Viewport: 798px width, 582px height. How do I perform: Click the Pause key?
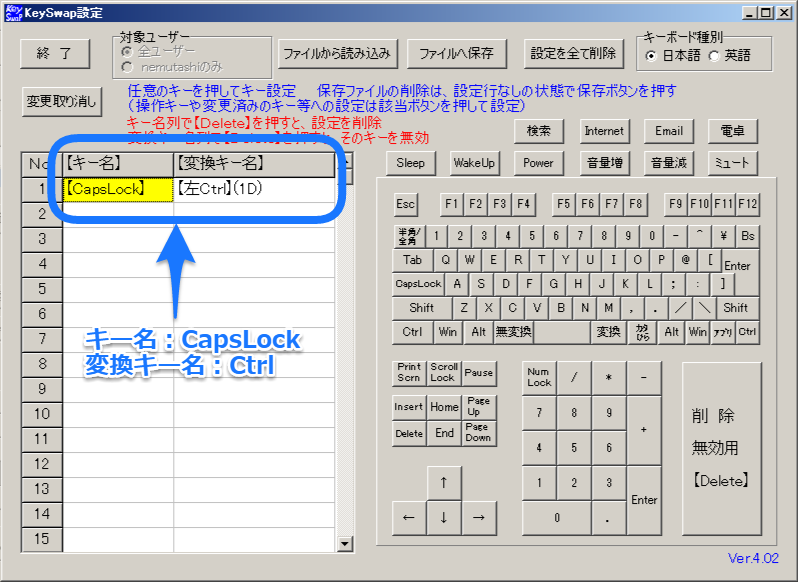click(x=478, y=373)
